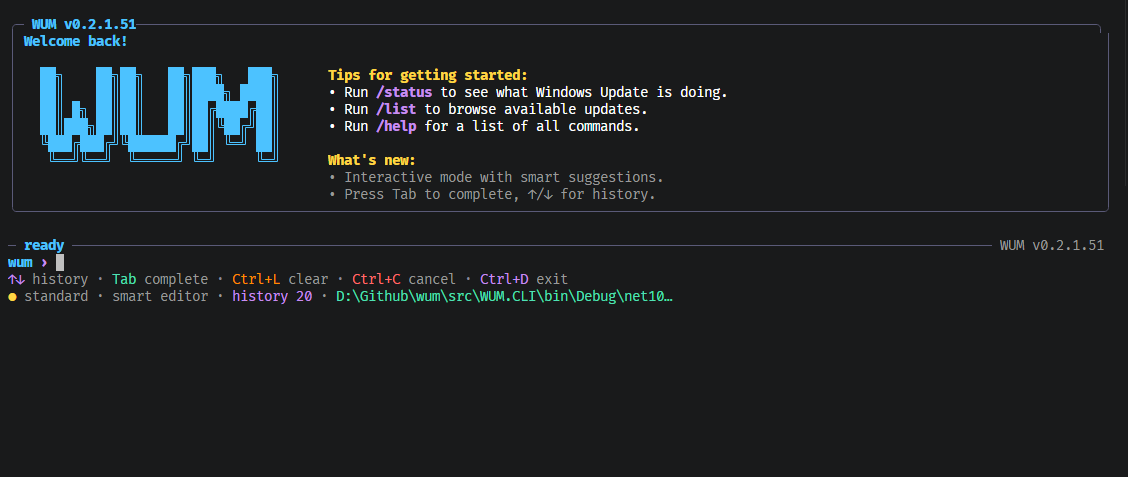Click the 'Tab' complete hint
Screen dimensions: 1128x477
124,279
